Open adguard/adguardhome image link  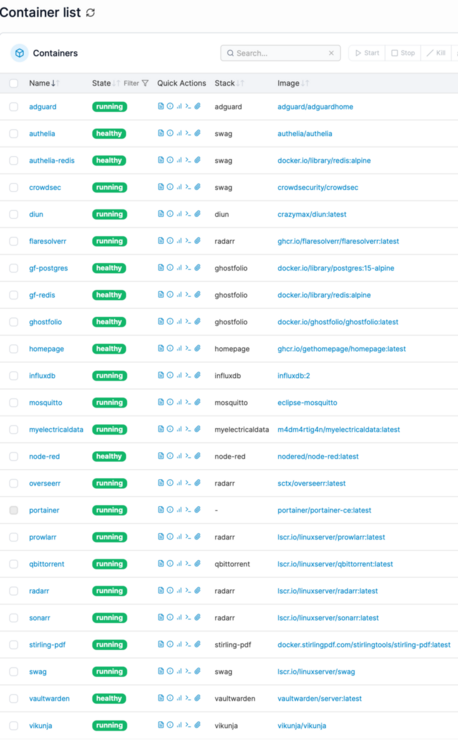(x=315, y=107)
